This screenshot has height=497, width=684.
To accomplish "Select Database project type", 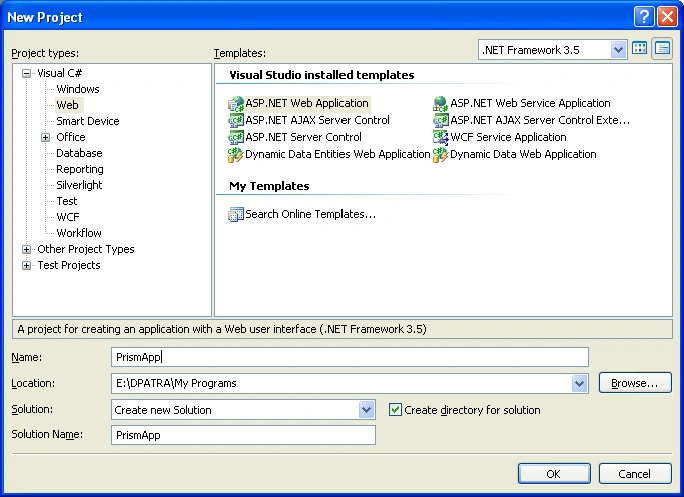I will pos(79,153).
